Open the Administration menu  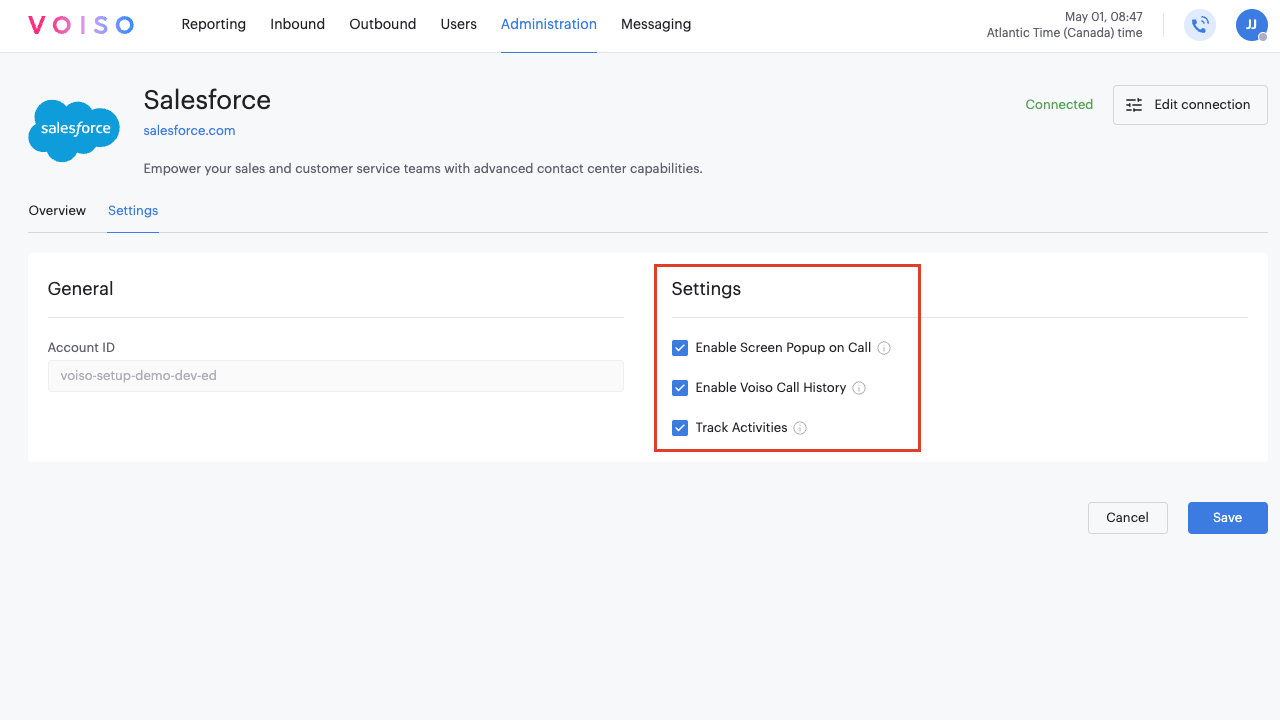point(549,24)
